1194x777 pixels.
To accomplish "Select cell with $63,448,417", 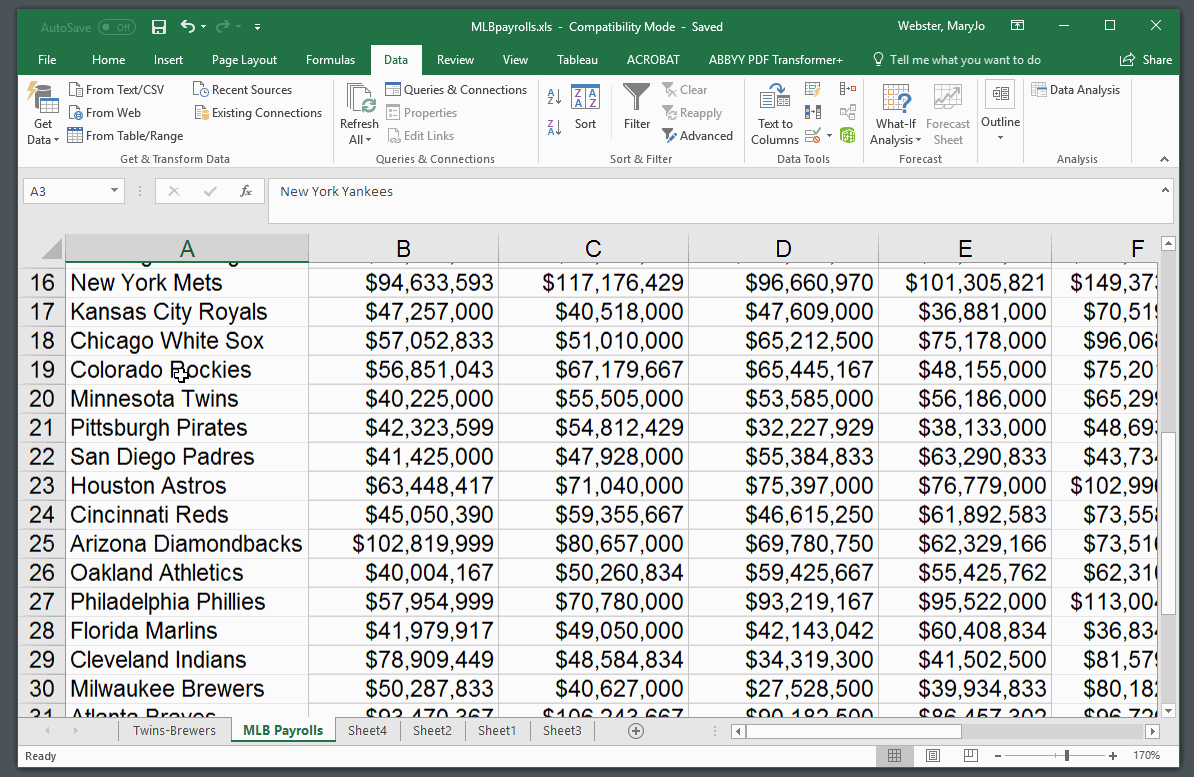I will tap(404, 486).
